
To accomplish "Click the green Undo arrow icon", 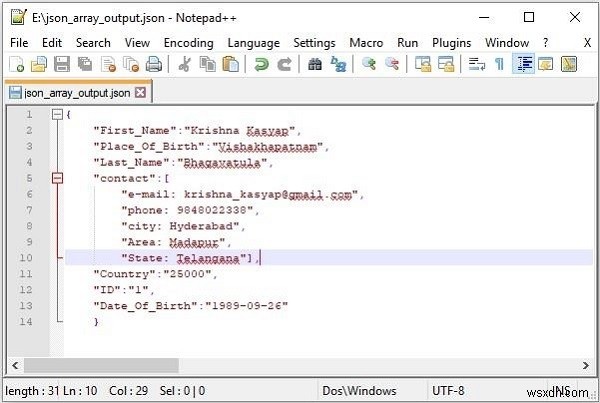I will coord(261,64).
